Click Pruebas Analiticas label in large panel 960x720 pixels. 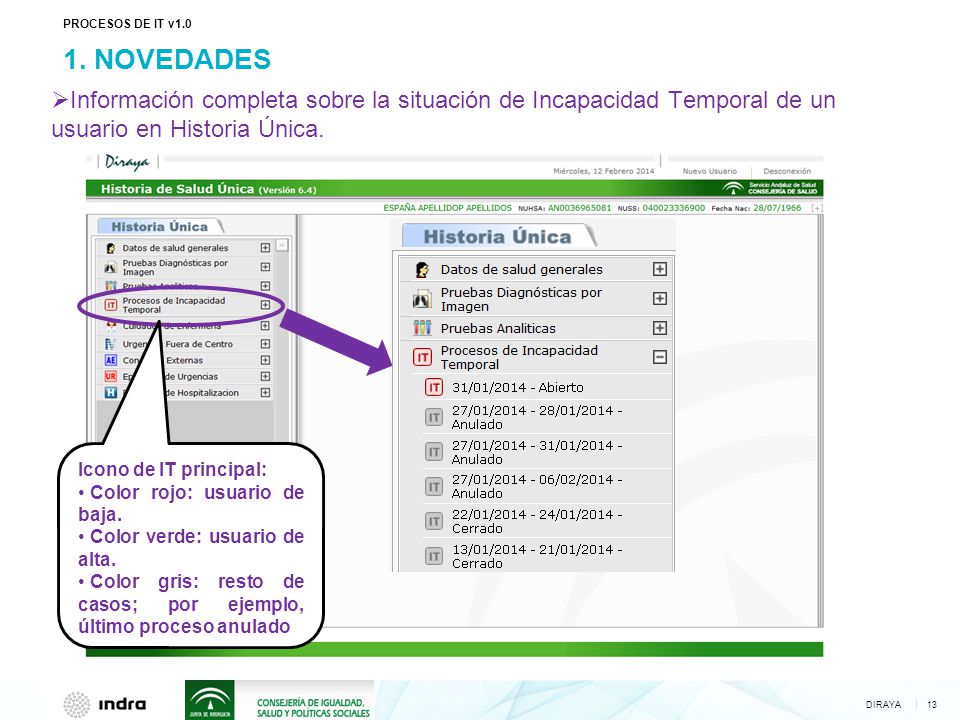pyautogui.click(x=498, y=328)
